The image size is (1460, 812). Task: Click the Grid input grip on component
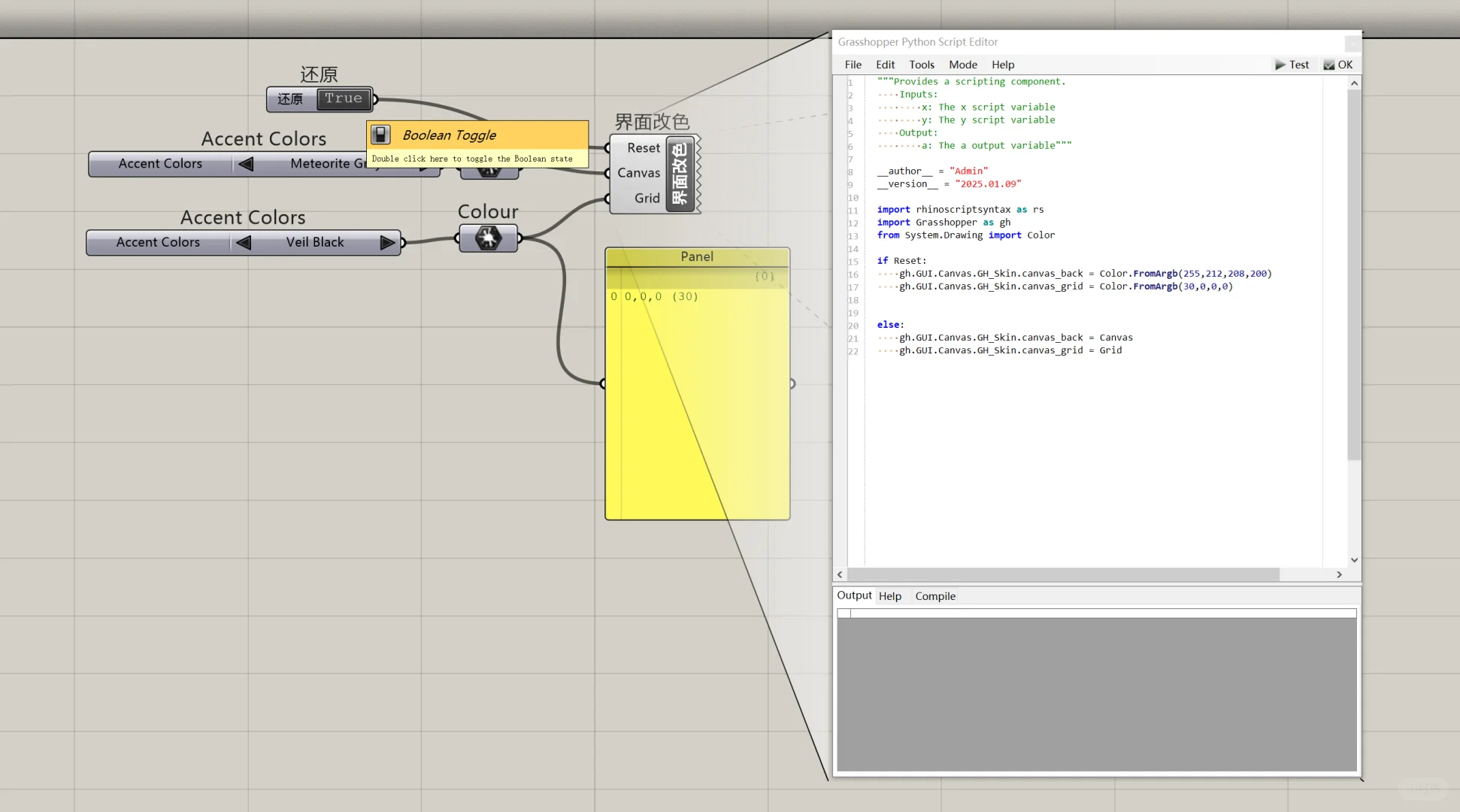pyautogui.click(x=607, y=198)
